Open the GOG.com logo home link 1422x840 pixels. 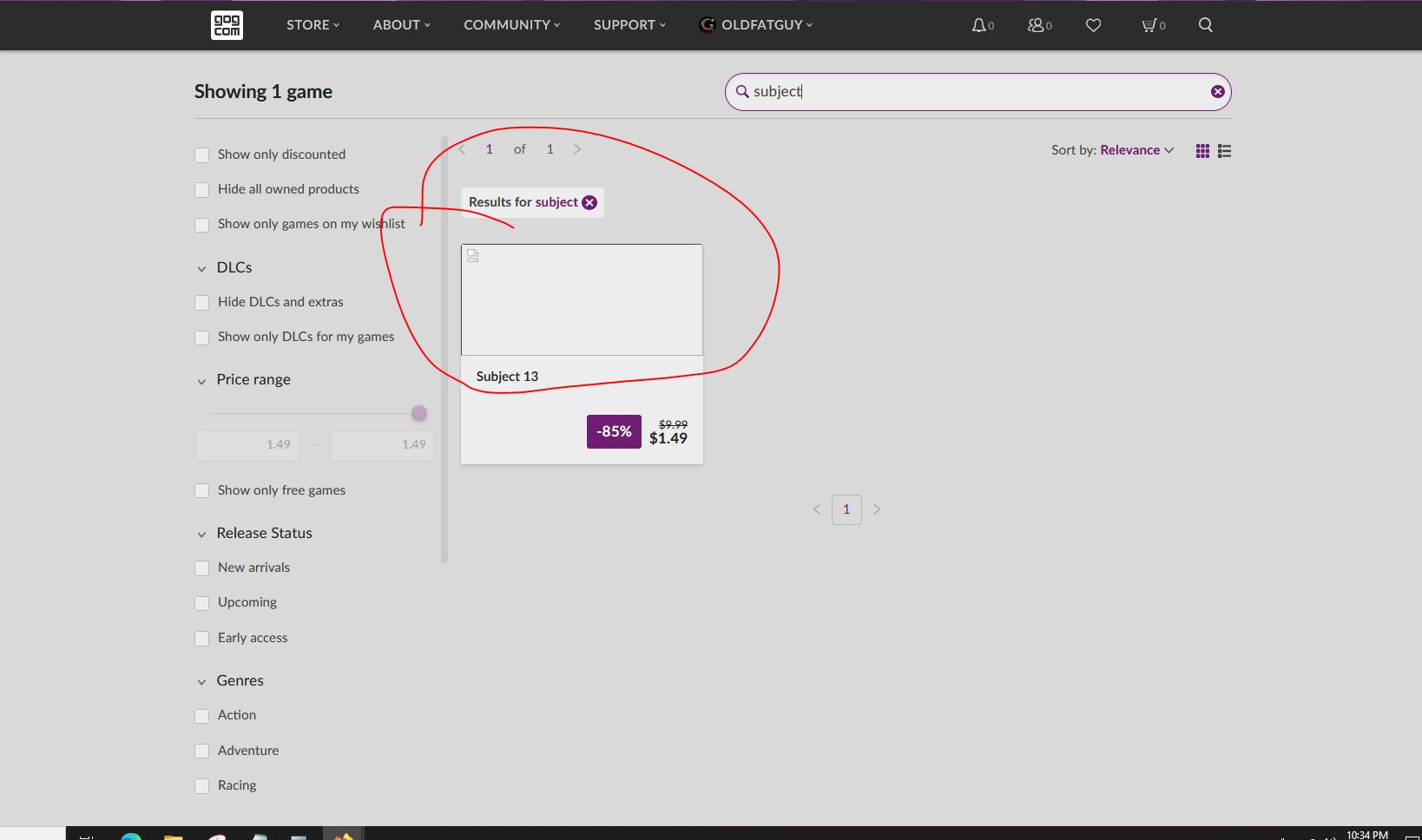(x=227, y=25)
